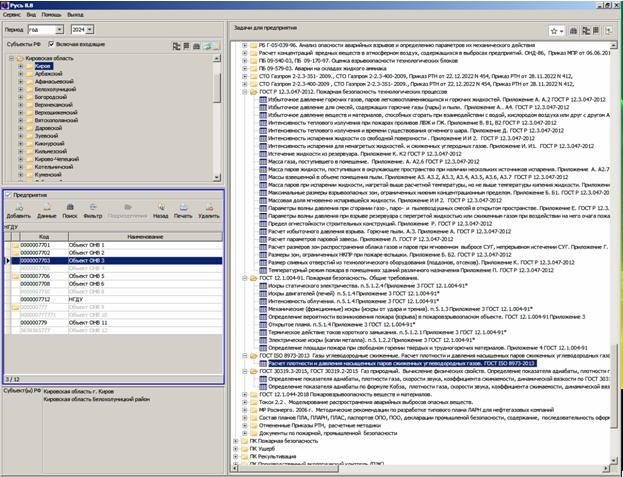Select the Зуевский district folder
Viewport: 623px width, 477px height.
point(48,138)
